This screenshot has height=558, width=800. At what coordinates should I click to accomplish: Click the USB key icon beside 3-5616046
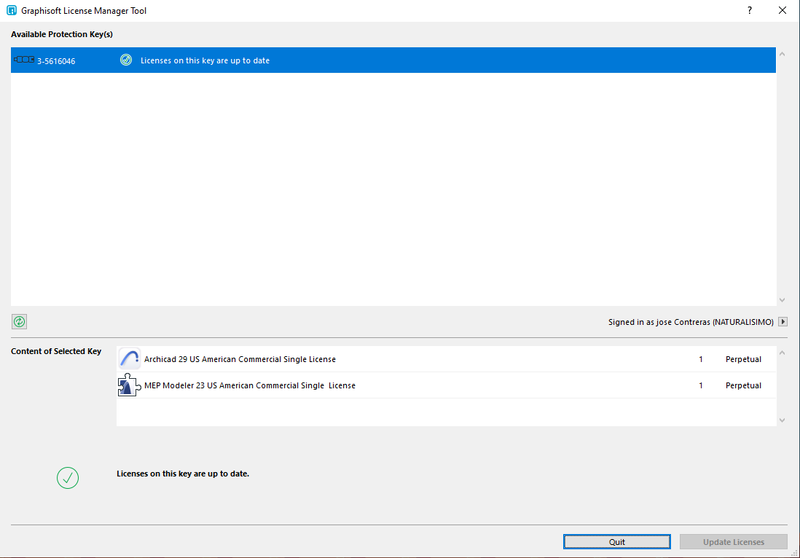24,60
